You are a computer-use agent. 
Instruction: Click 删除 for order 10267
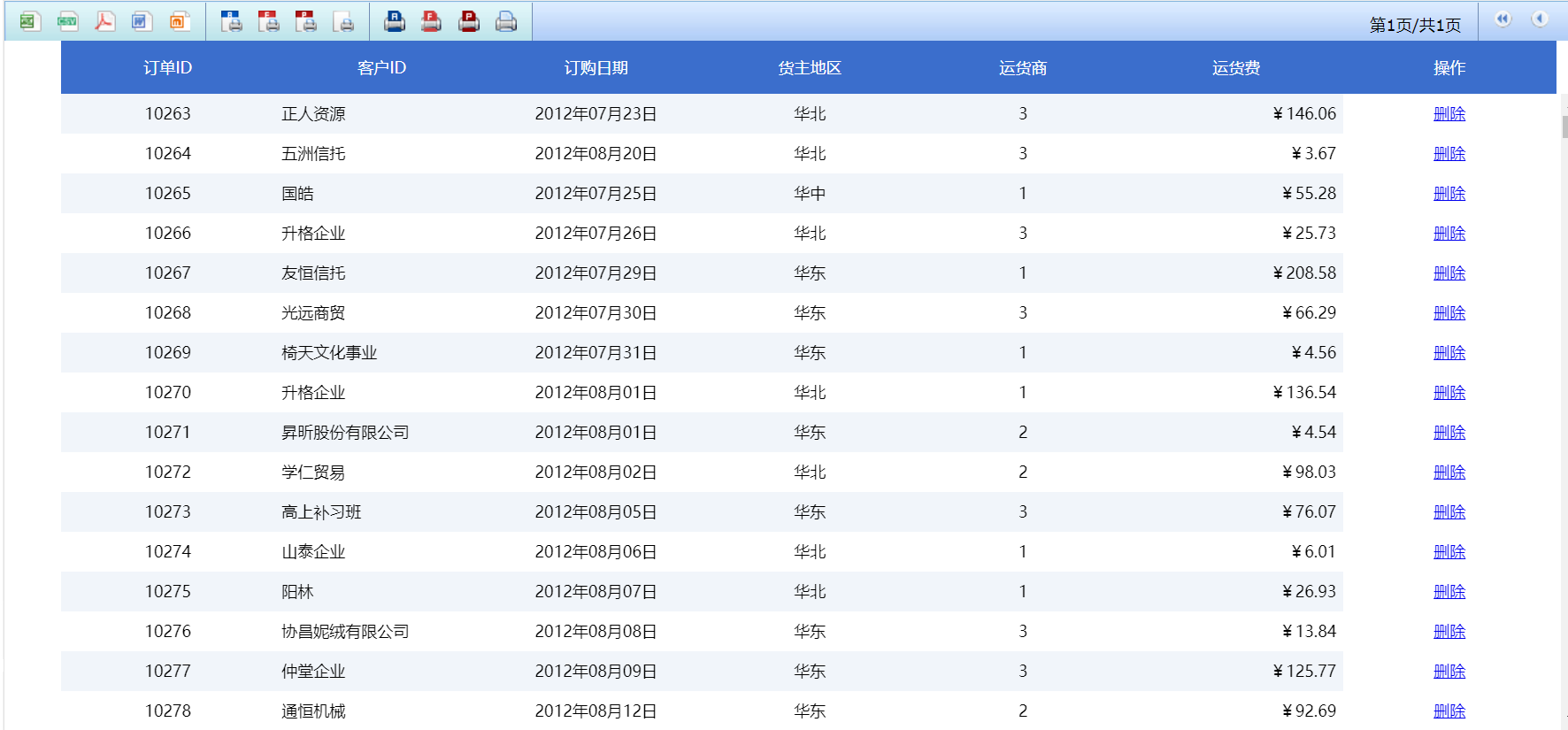click(1449, 273)
